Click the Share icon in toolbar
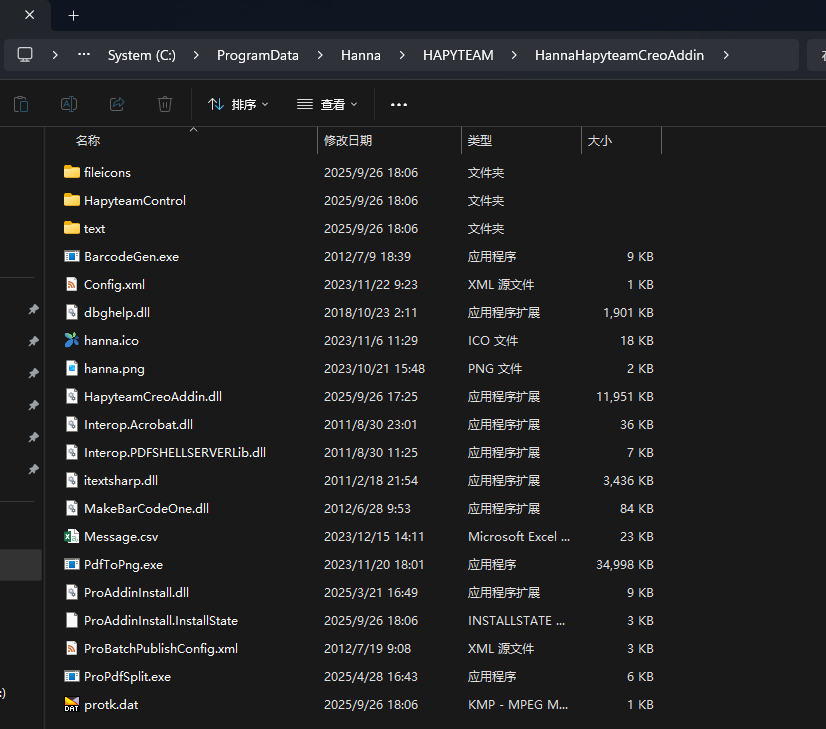Viewport: 826px width, 729px height. click(x=117, y=104)
